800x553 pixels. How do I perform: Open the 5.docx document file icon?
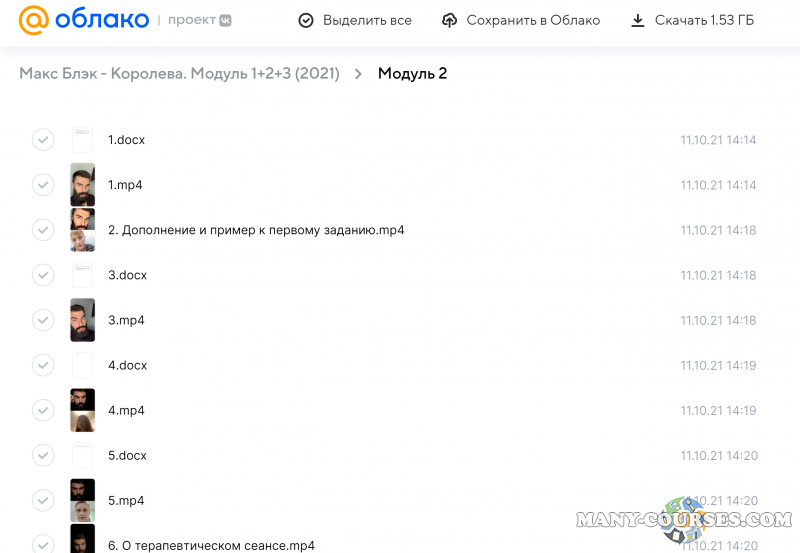point(82,455)
